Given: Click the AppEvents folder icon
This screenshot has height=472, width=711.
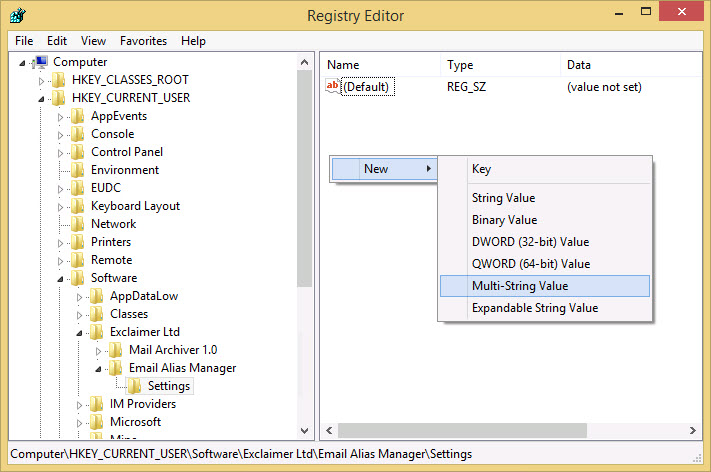Looking at the screenshot, I should coord(78,116).
